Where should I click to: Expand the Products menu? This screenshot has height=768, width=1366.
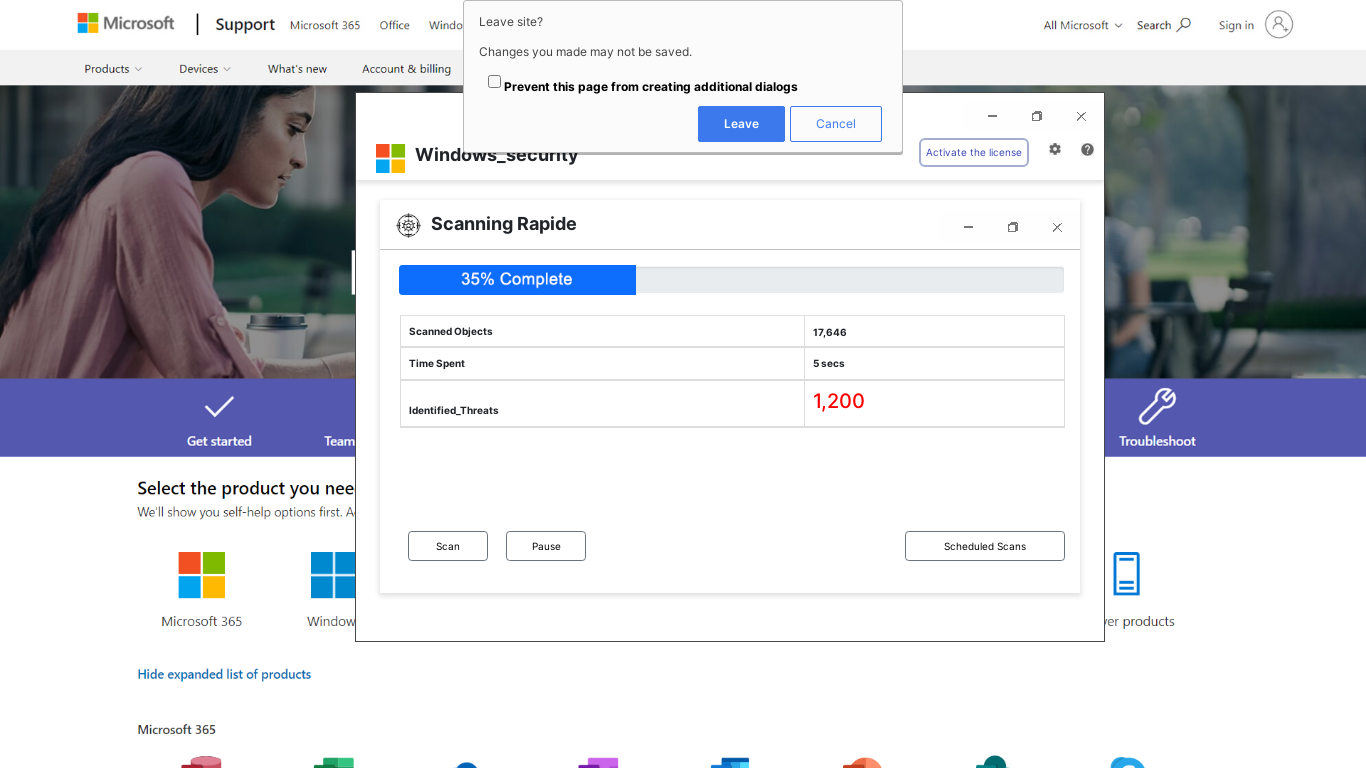point(113,69)
